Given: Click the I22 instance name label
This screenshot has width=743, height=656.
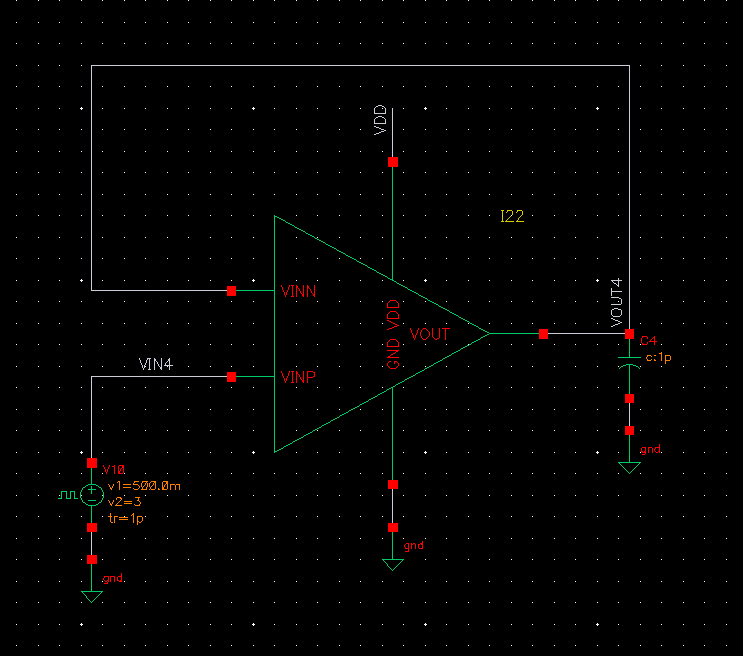Looking at the screenshot, I should point(512,216).
